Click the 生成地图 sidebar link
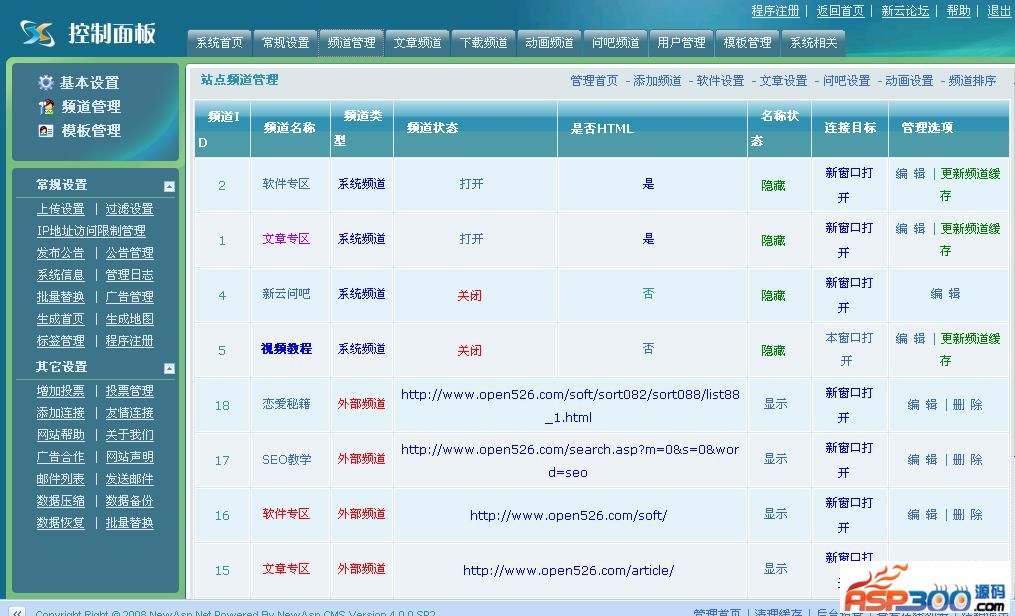This screenshot has width=1015, height=616. [x=129, y=319]
